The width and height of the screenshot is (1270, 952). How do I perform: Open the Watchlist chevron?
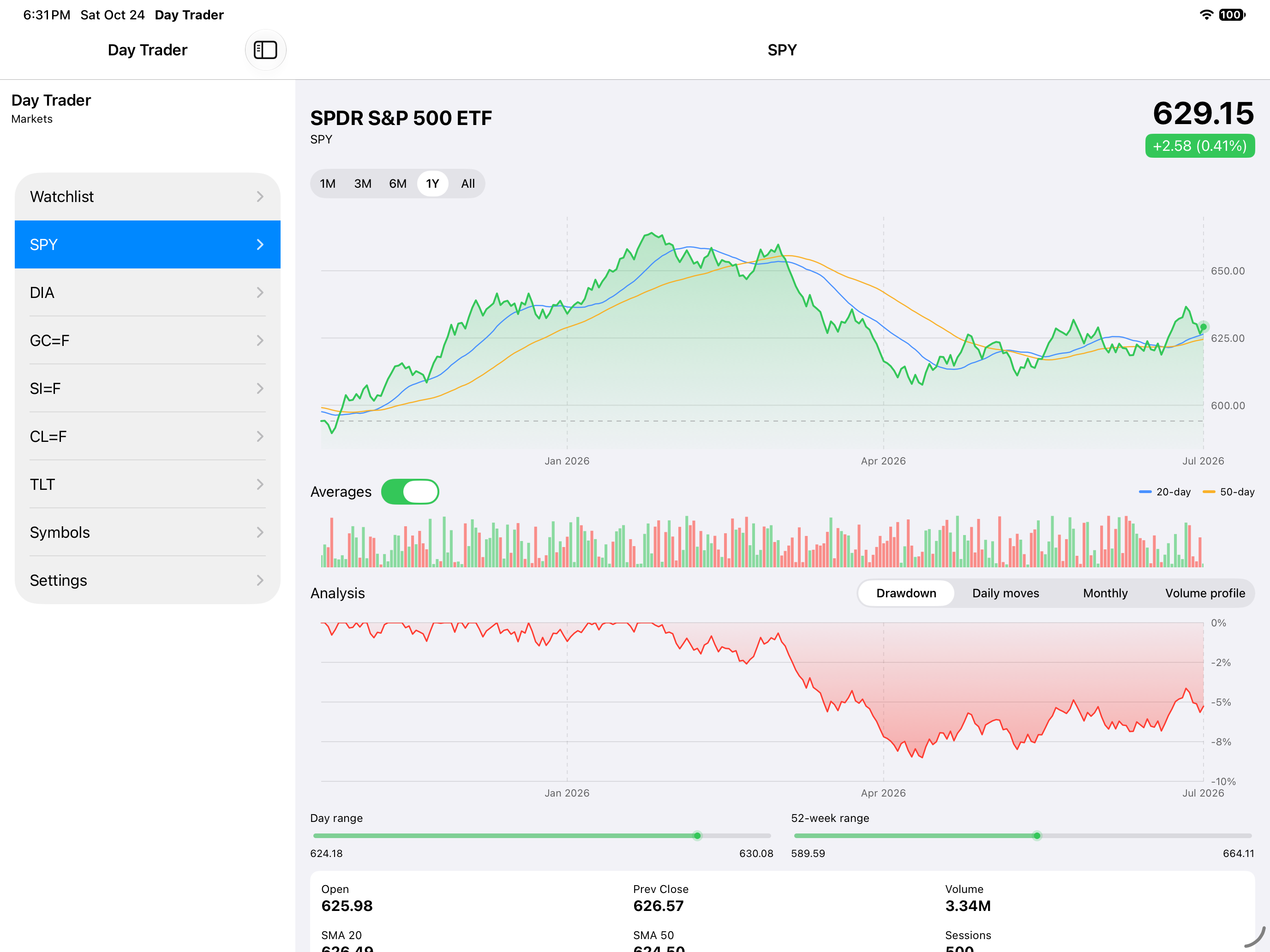[260, 197]
